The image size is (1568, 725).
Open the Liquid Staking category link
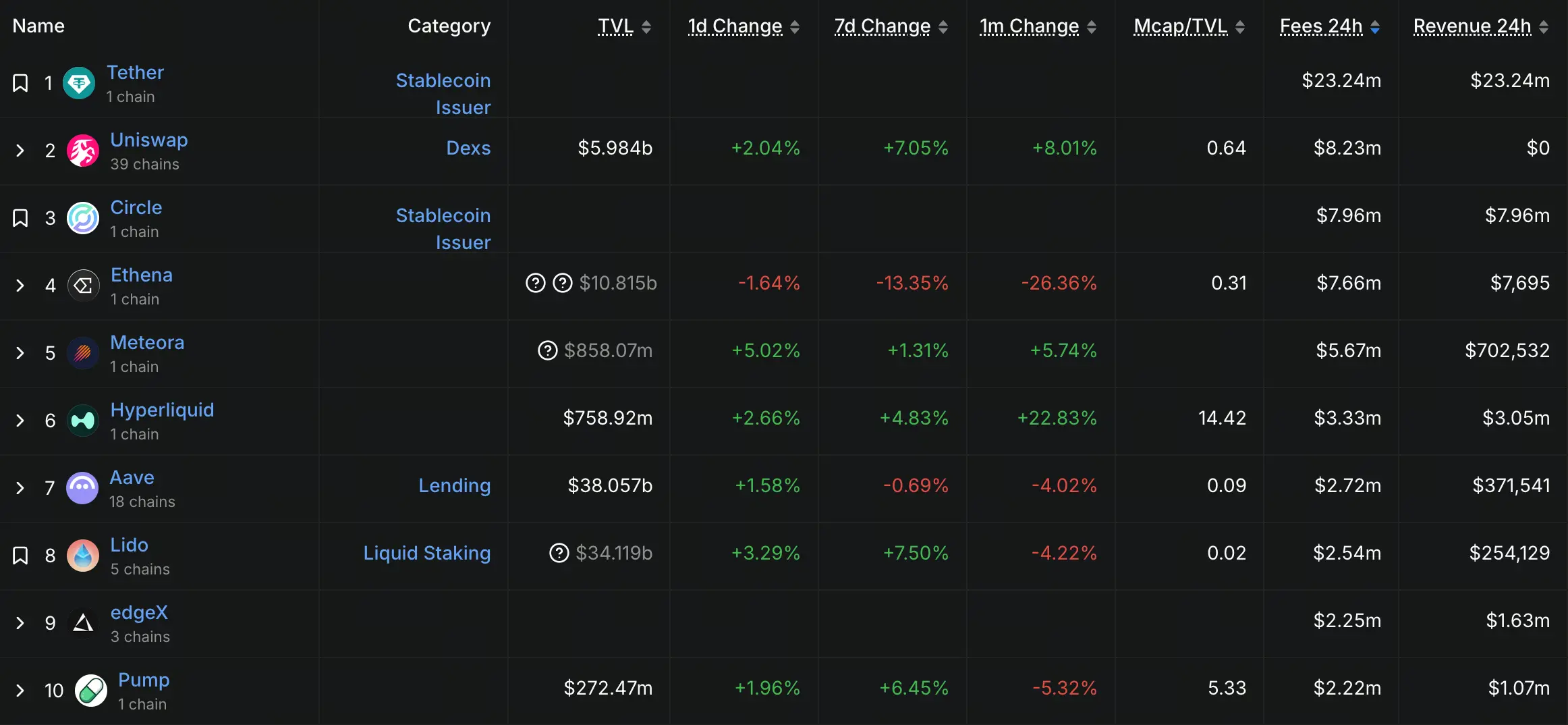tap(427, 553)
